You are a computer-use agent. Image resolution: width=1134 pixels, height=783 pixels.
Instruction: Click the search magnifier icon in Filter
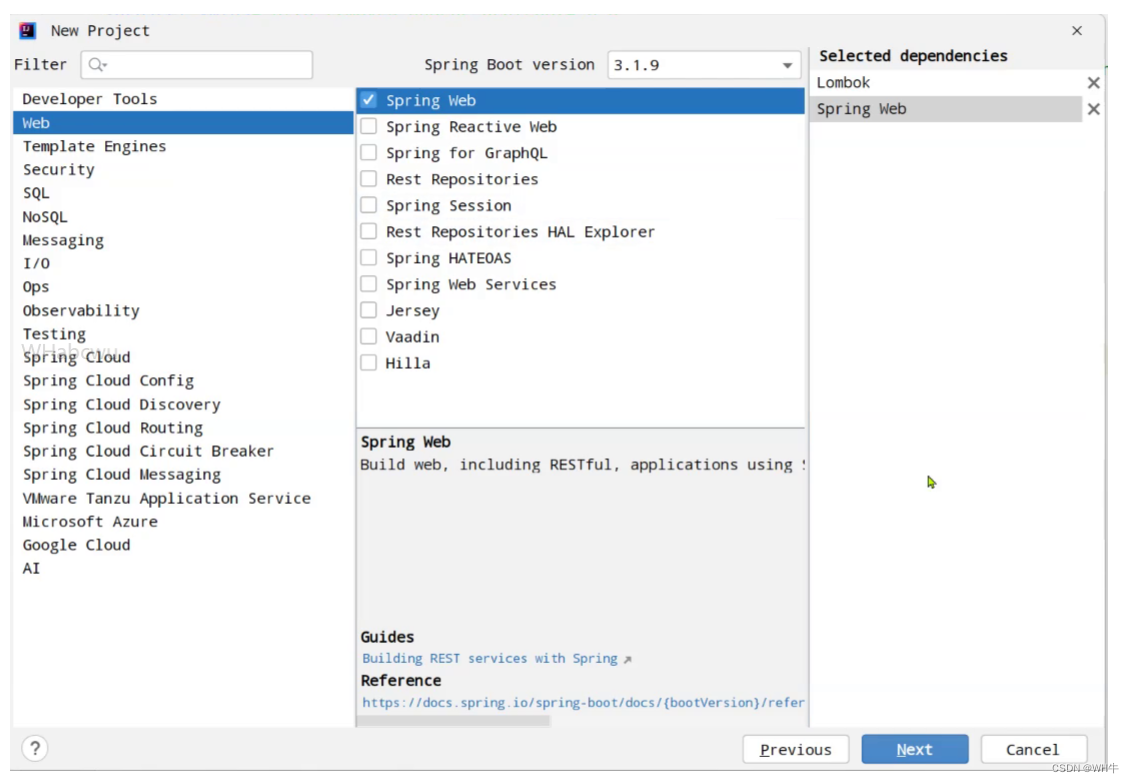(97, 65)
